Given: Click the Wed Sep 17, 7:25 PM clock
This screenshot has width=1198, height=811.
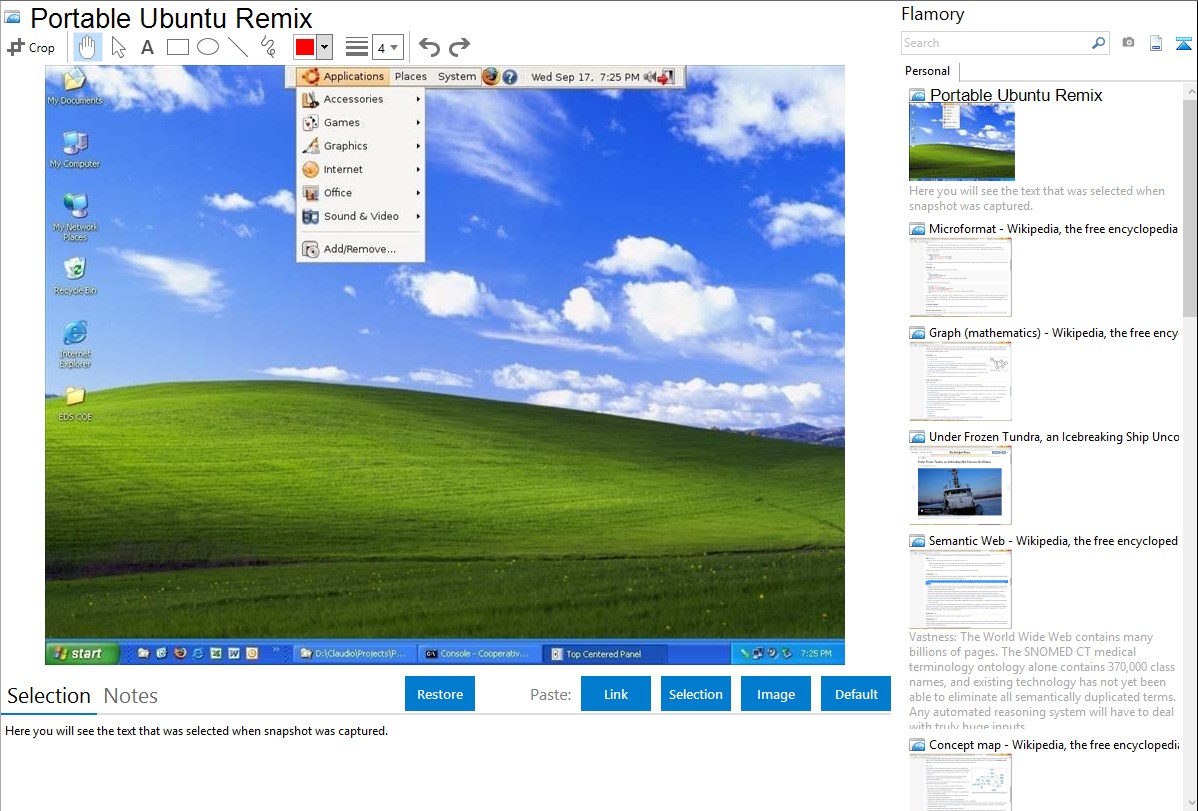Looking at the screenshot, I should point(585,77).
